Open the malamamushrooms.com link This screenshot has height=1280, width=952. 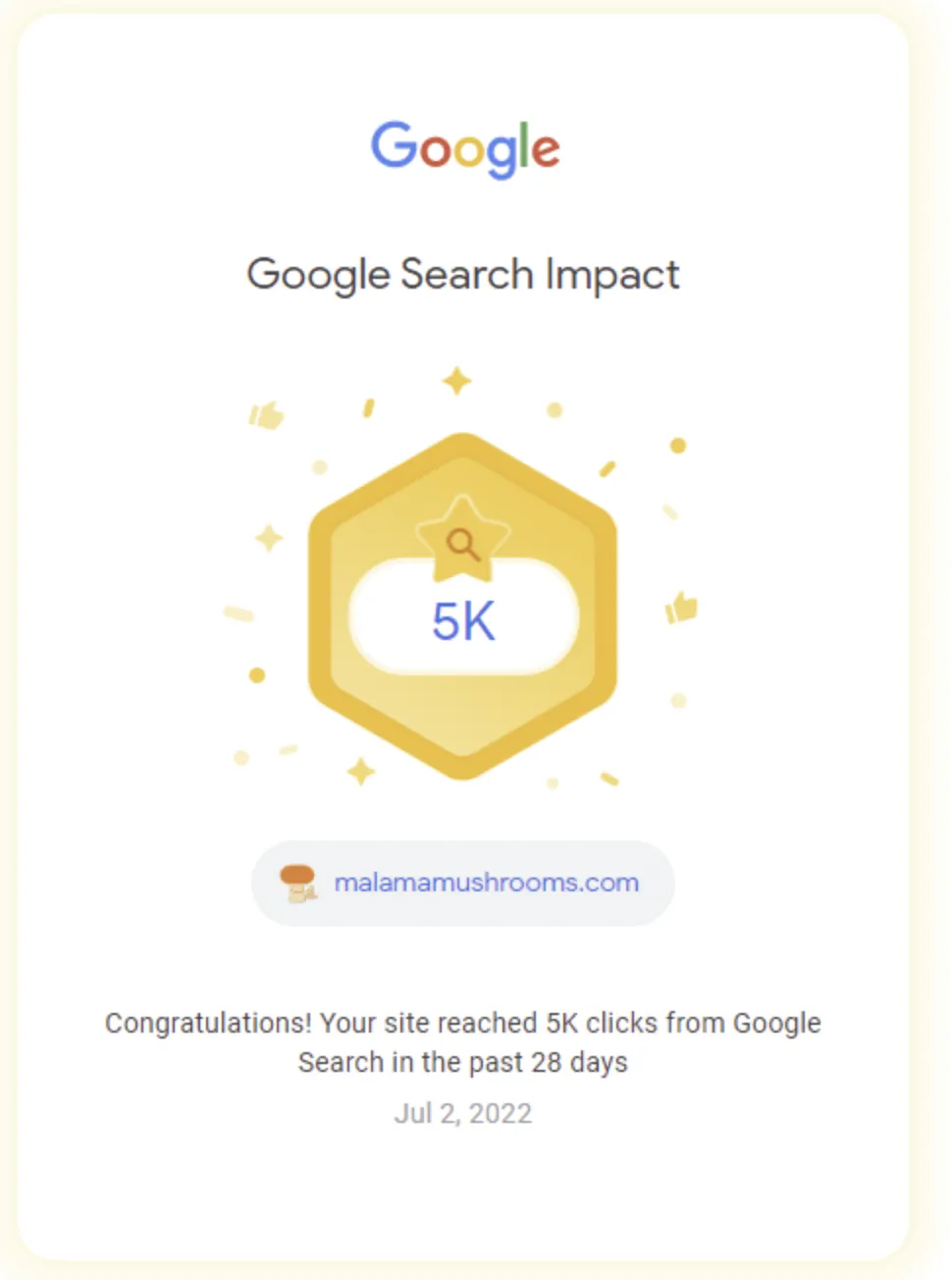click(487, 882)
